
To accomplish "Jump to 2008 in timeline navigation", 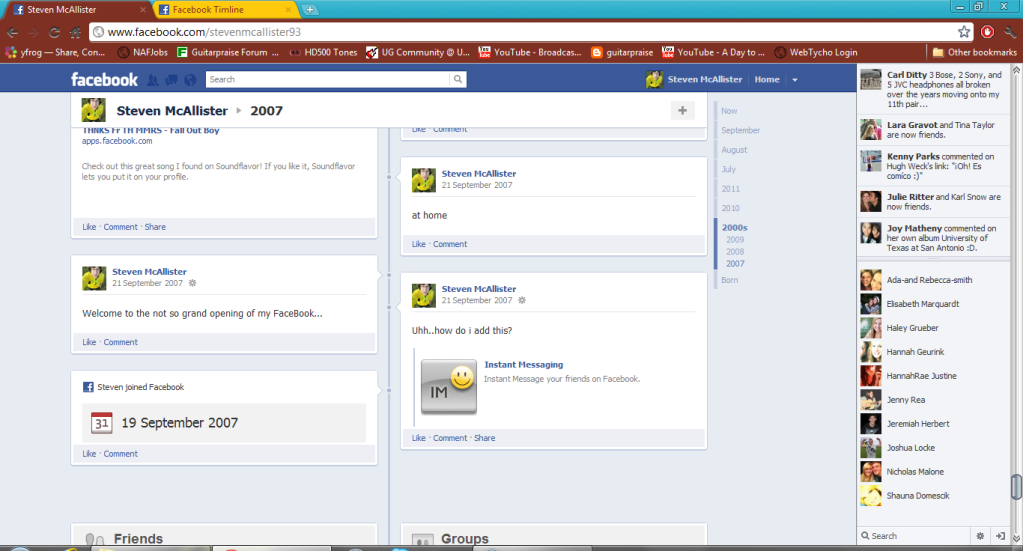I will (x=735, y=252).
